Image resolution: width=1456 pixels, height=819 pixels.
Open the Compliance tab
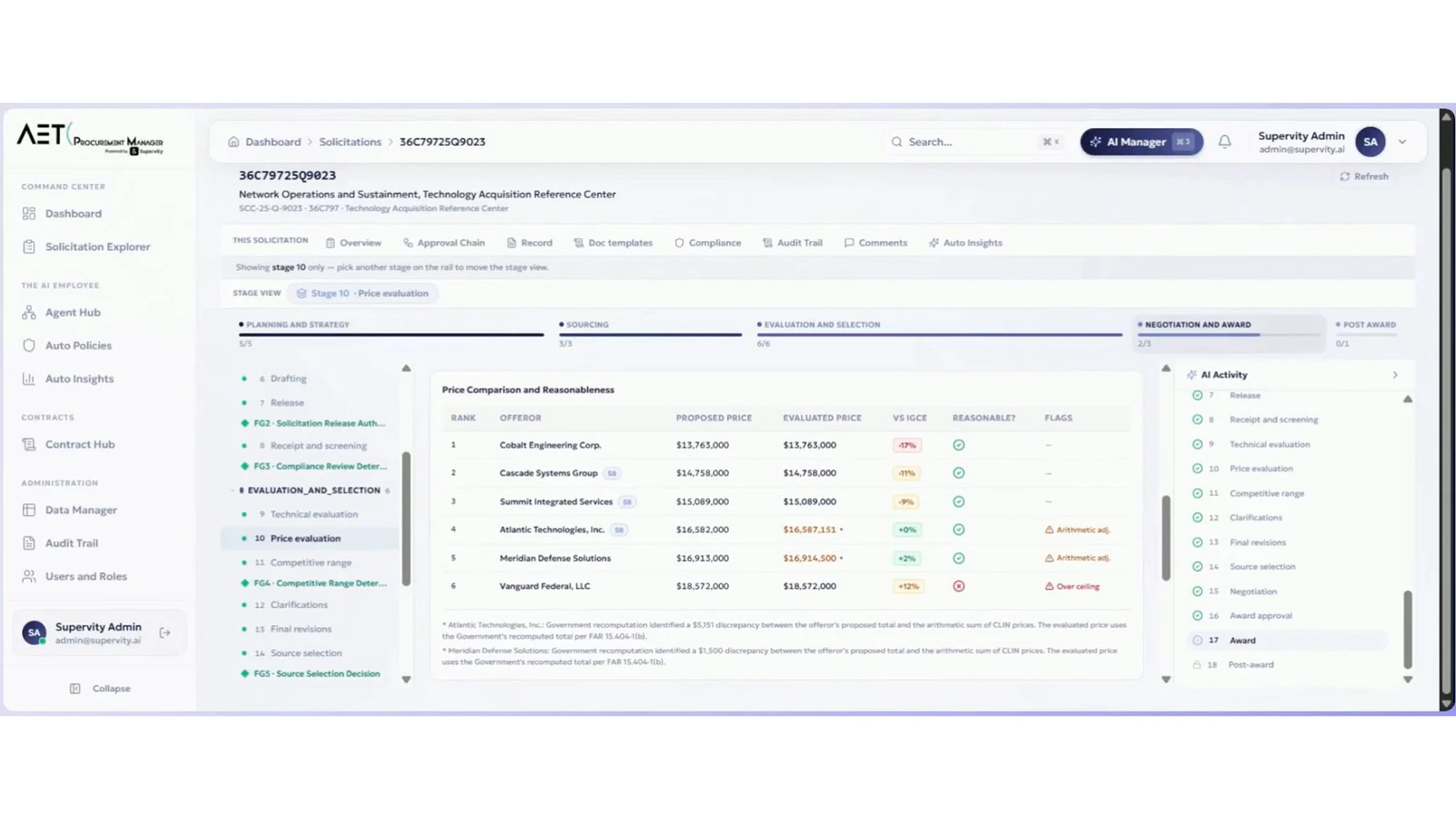coord(708,243)
